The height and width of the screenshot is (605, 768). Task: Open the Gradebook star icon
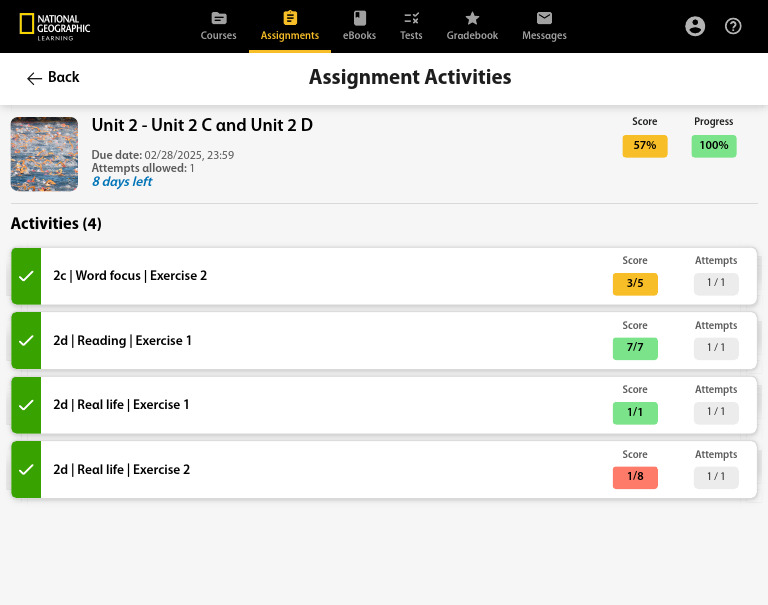472,18
